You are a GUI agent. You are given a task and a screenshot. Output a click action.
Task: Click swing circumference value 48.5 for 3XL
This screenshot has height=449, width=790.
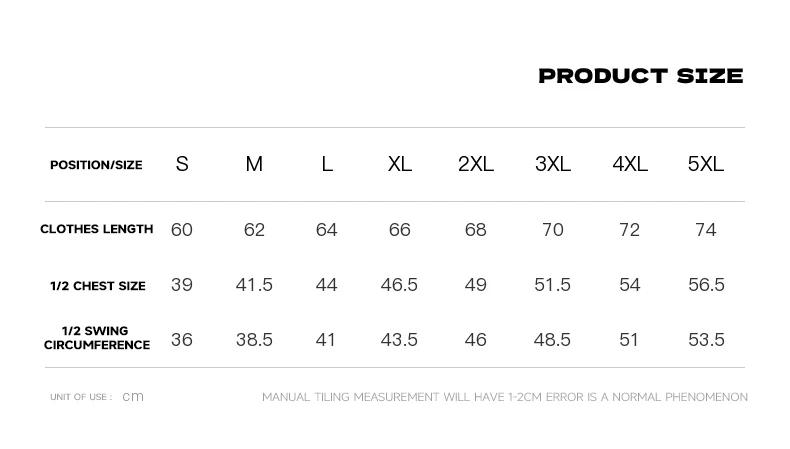click(552, 340)
